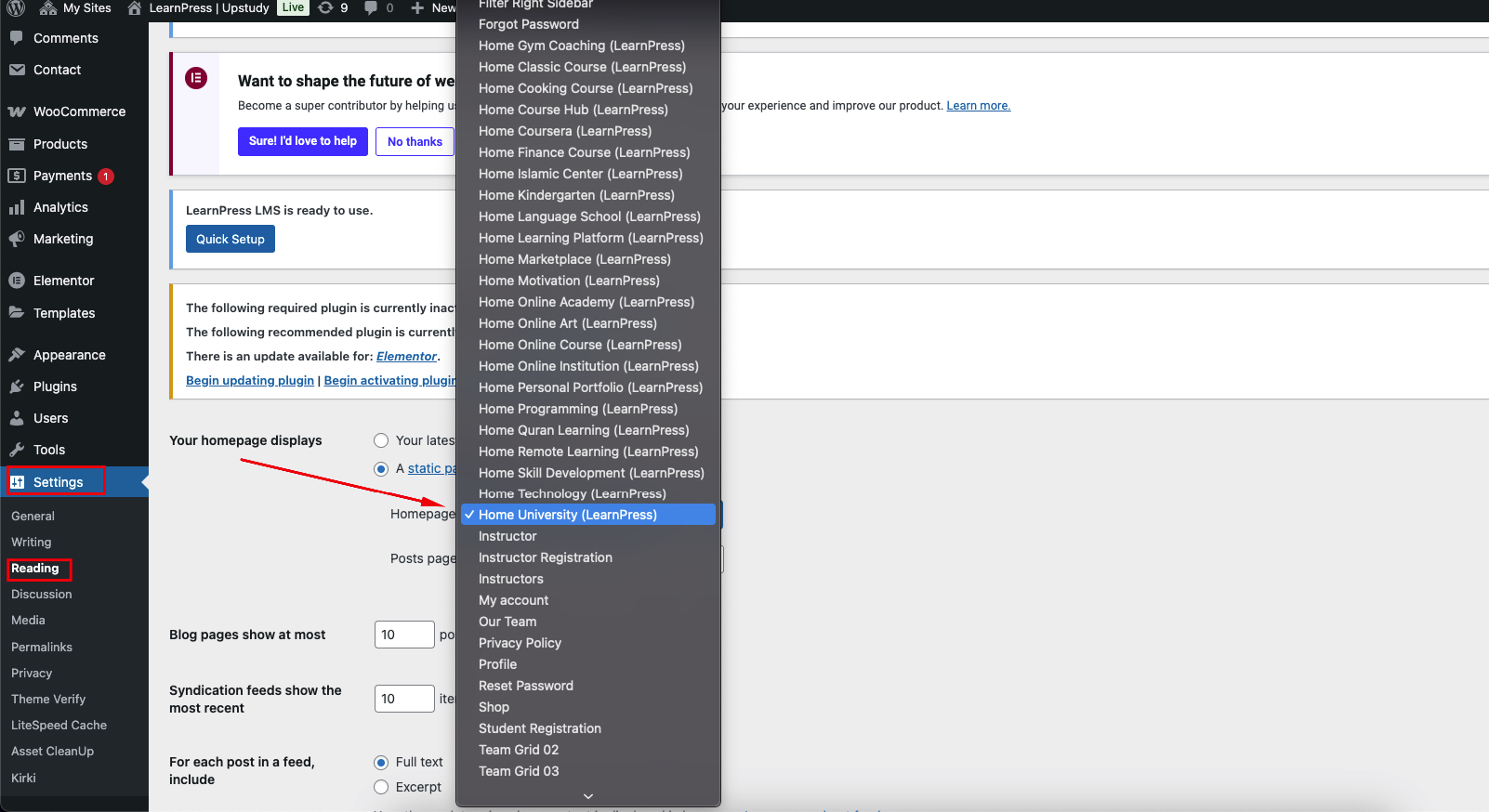Choose Home University (LearnPress) selected option
This screenshot has width=1489, height=812.
pyautogui.click(x=589, y=515)
